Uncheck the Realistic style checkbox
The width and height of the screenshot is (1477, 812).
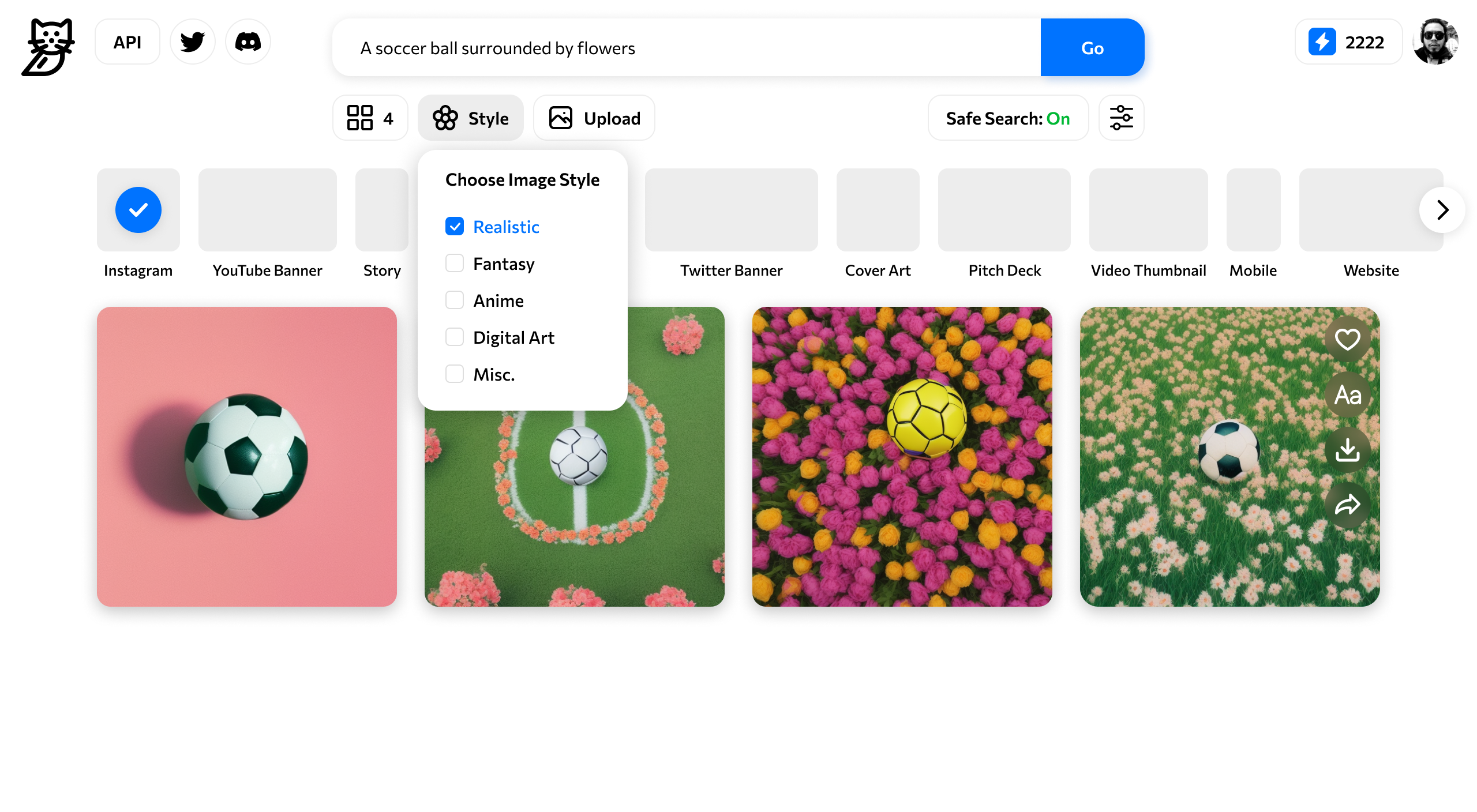455,227
